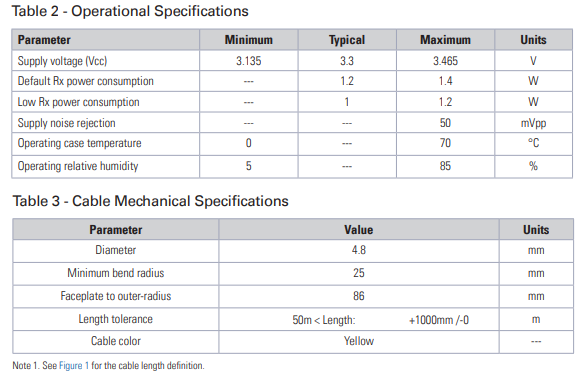Click the Table 2 Operational Specifications heading
The image size is (588, 375).
pyautogui.click(x=130, y=11)
